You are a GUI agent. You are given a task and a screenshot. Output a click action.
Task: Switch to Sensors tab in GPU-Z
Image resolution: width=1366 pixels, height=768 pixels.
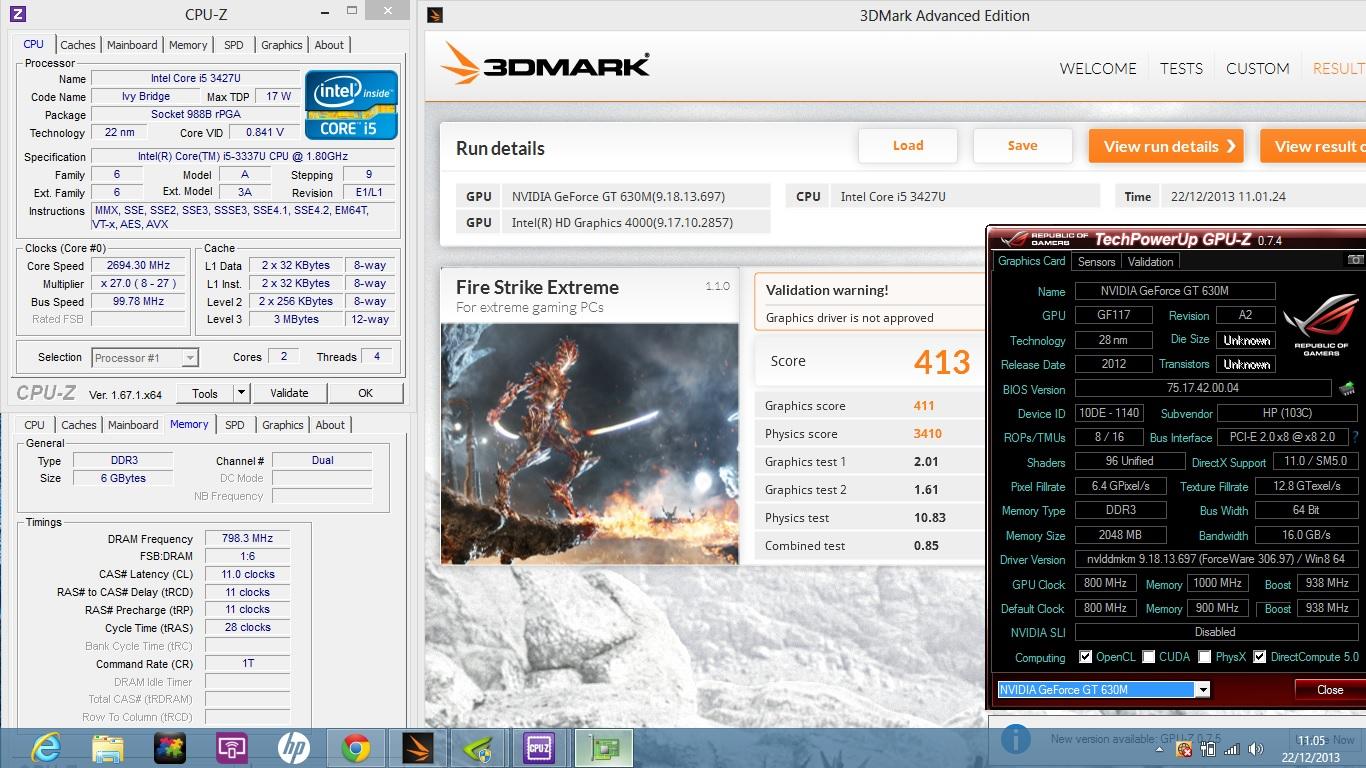click(1096, 261)
